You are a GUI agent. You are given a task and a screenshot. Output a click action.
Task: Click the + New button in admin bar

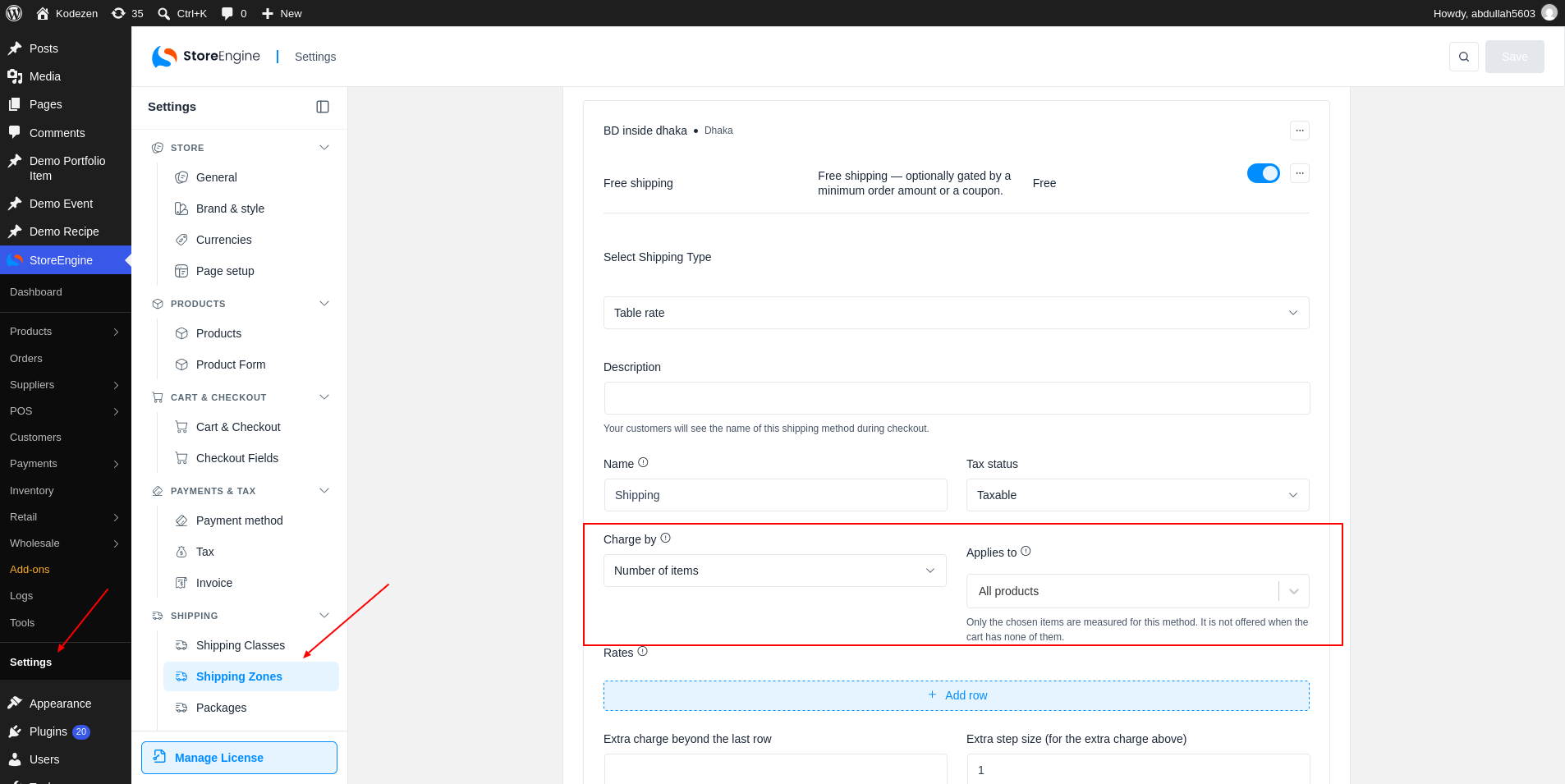point(282,13)
